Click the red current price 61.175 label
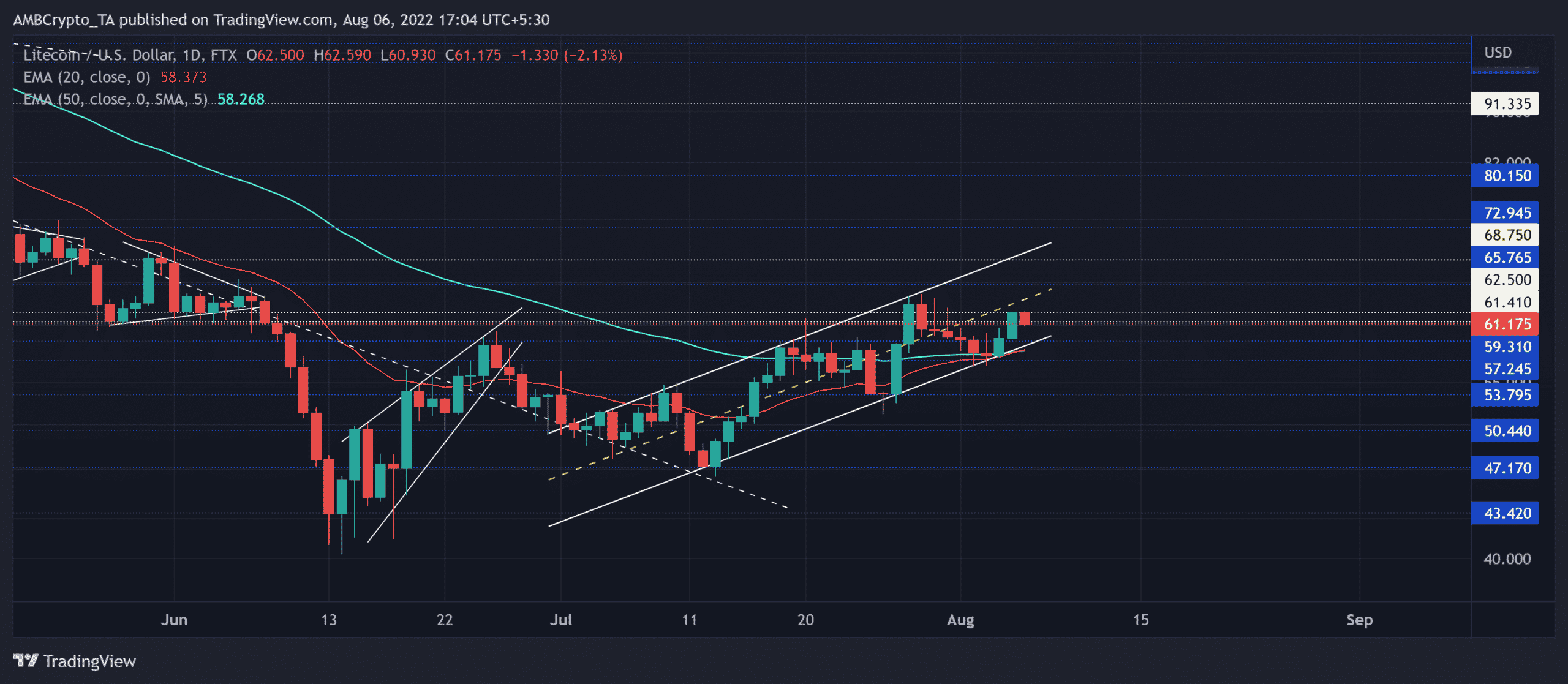 pos(1505,324)
